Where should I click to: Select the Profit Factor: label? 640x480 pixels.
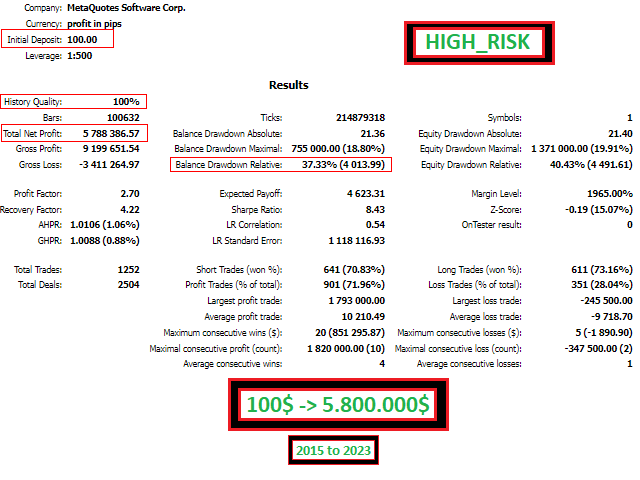[38, 193]
